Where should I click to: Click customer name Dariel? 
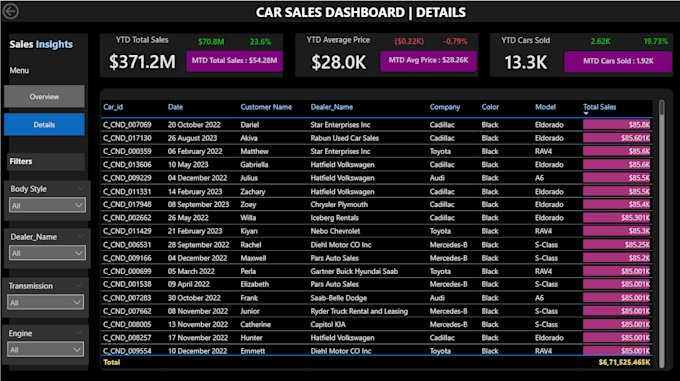(x=249, y=125)
